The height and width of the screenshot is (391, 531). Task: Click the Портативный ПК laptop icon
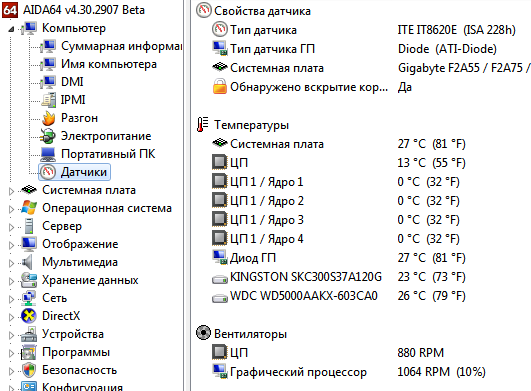coord(48,154)
